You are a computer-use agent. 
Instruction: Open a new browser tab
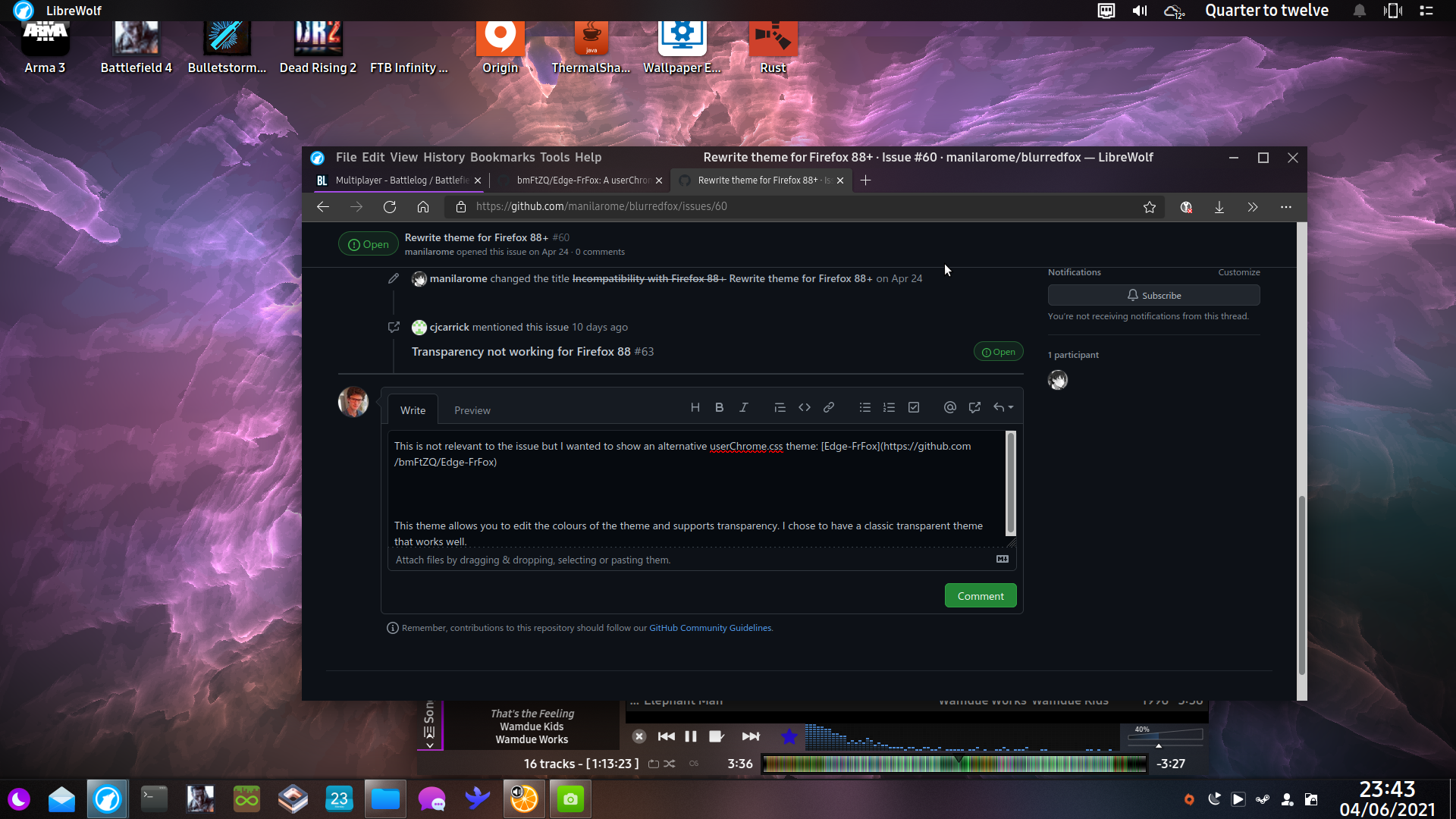pos(865,180)
